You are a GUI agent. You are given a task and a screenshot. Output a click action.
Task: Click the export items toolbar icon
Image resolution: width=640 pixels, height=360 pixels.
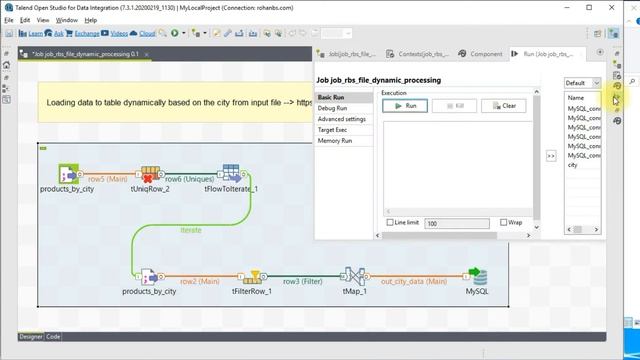pos(239,33)
